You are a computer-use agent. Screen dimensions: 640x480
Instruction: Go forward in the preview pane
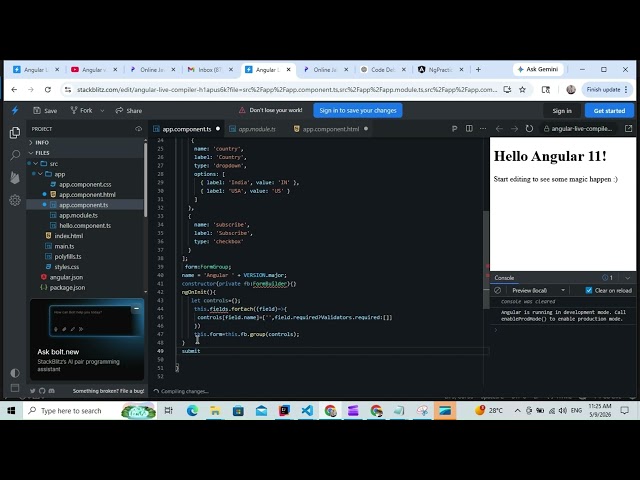coord(514,129)
